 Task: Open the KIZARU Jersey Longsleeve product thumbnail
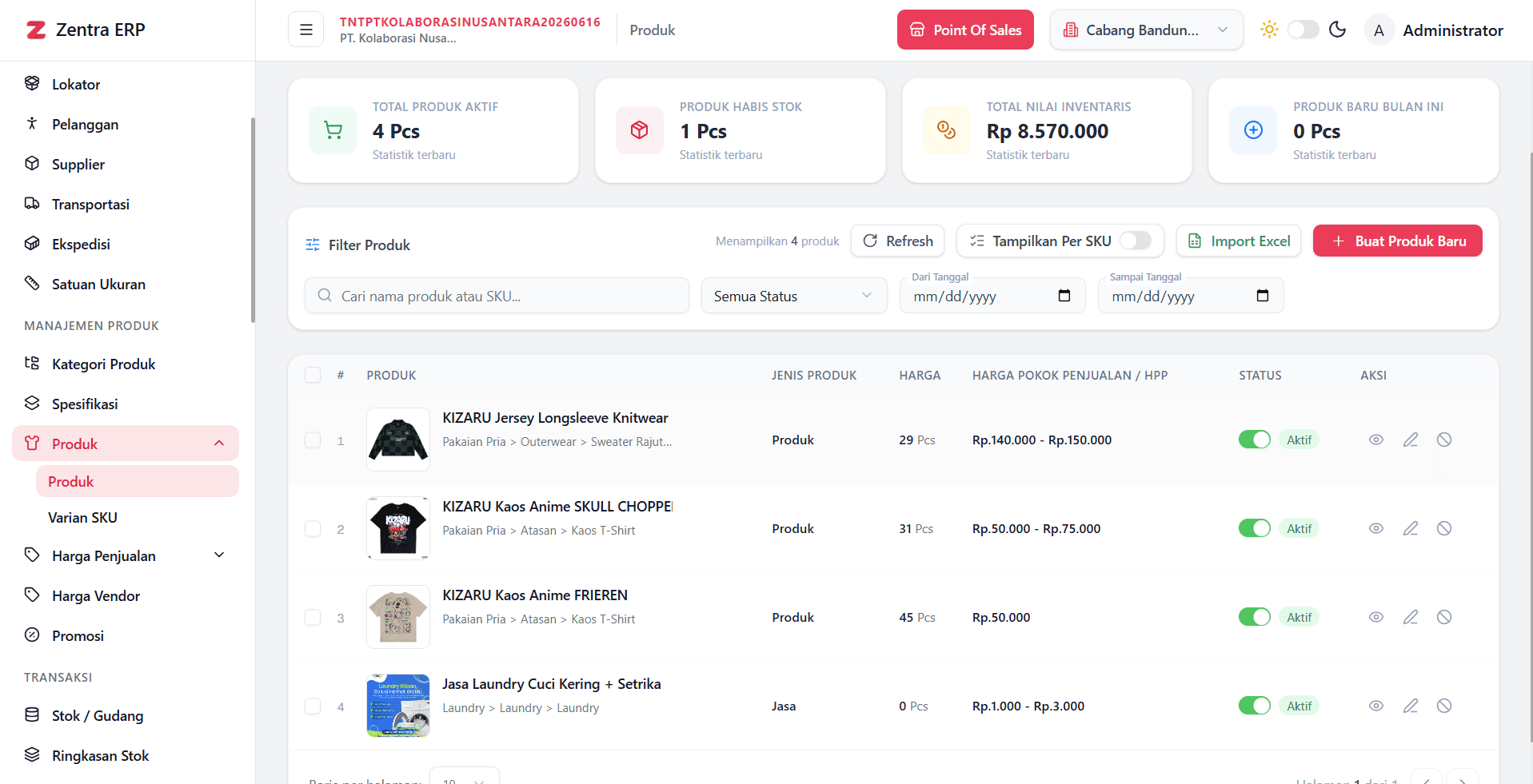coord(398,440)
